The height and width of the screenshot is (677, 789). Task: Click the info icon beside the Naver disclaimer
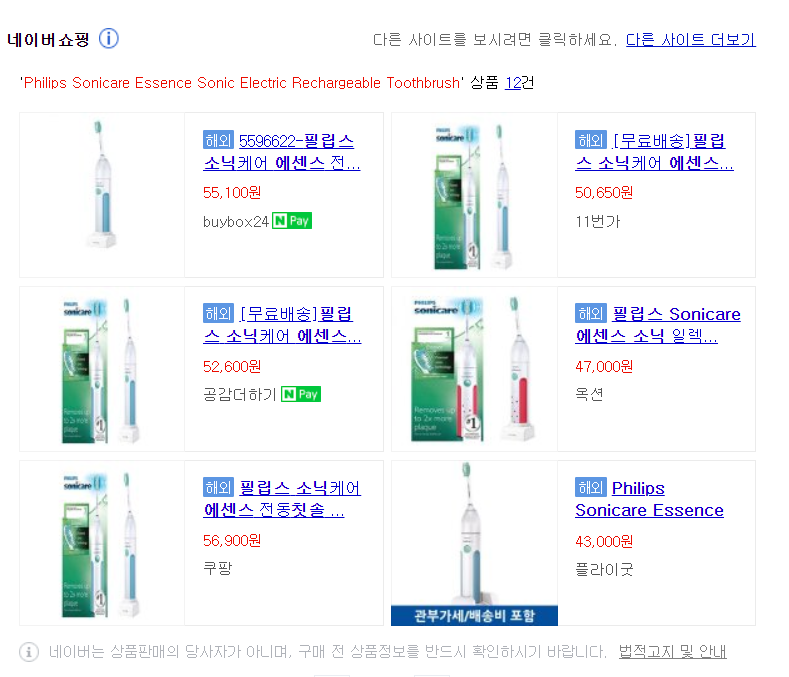click(x=29, y=652)
